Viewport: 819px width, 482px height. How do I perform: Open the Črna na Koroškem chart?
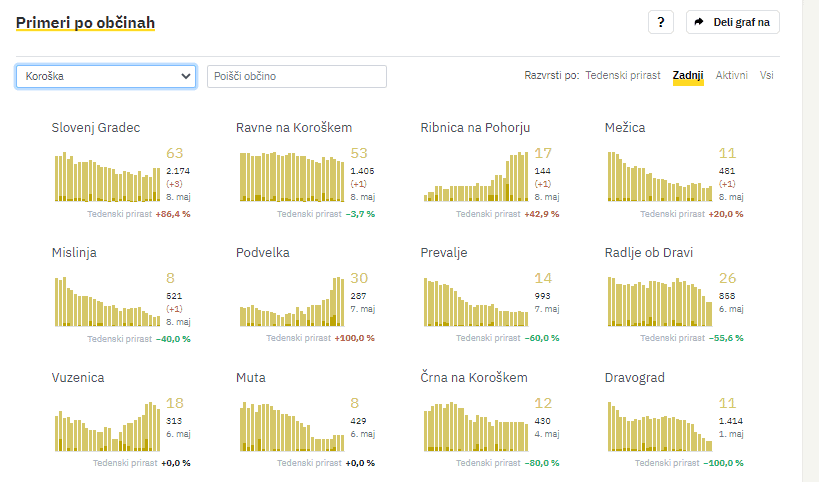pyautogui.click(x=475, y=427)
